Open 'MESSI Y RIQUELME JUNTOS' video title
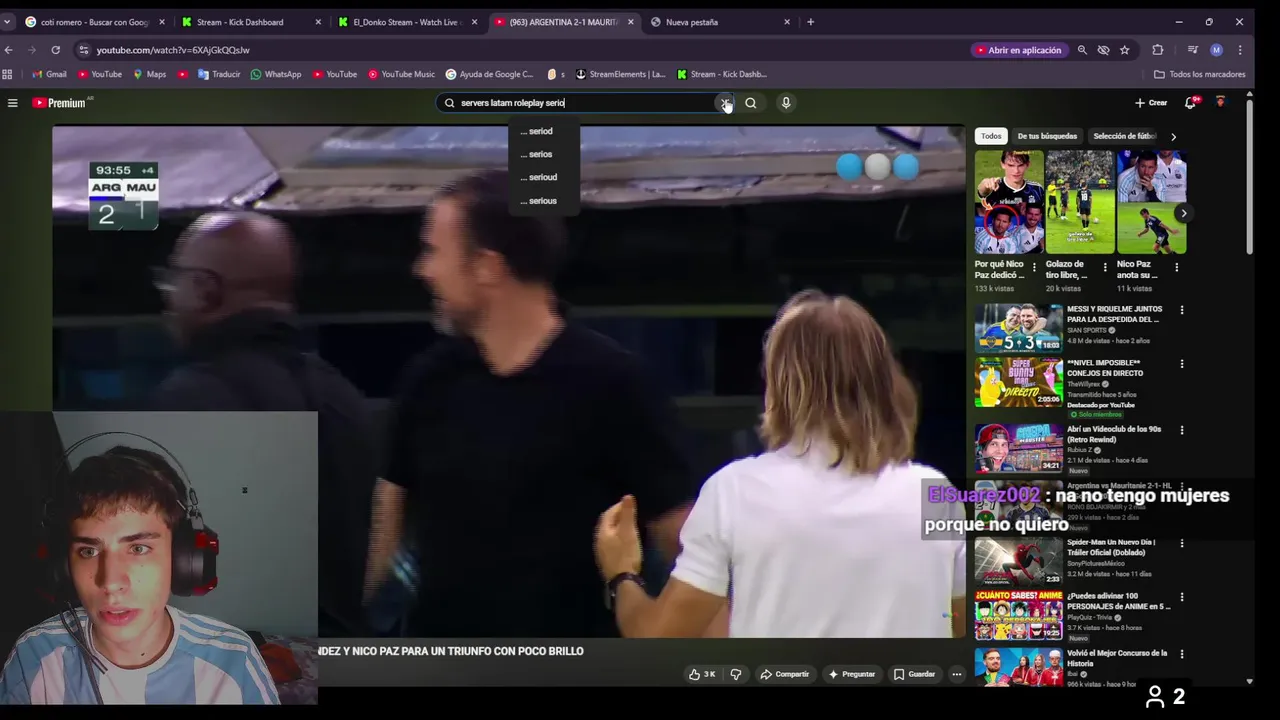This screenshot has width=1280, height=720. coord(1114,314)
